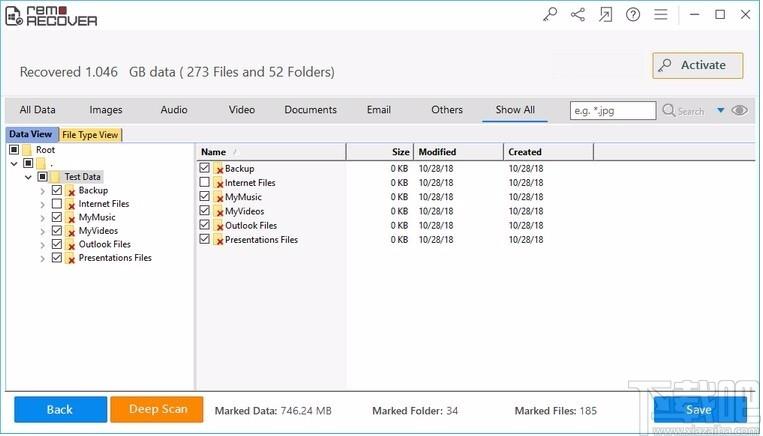Screen dimensions: 763x436
Task: Click the export arrow icon
Action: (605, 15)
